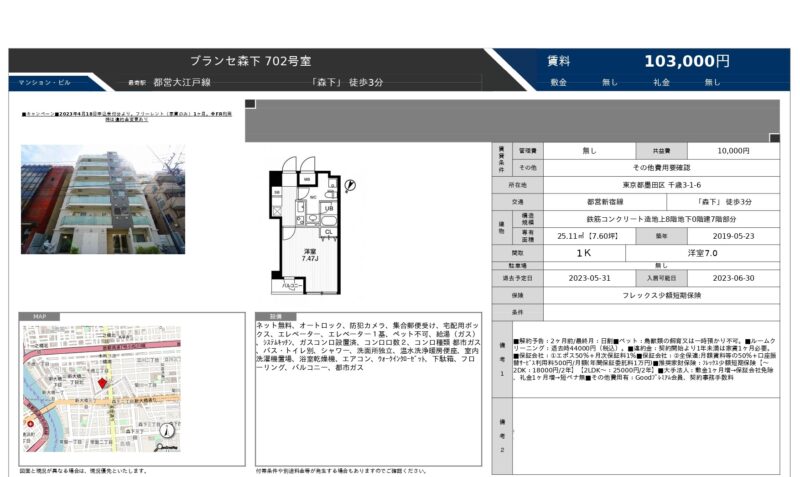This screenshot has height=477, width=800.
Task: Click the マンション・ビル category label
Action: [44, 82]
